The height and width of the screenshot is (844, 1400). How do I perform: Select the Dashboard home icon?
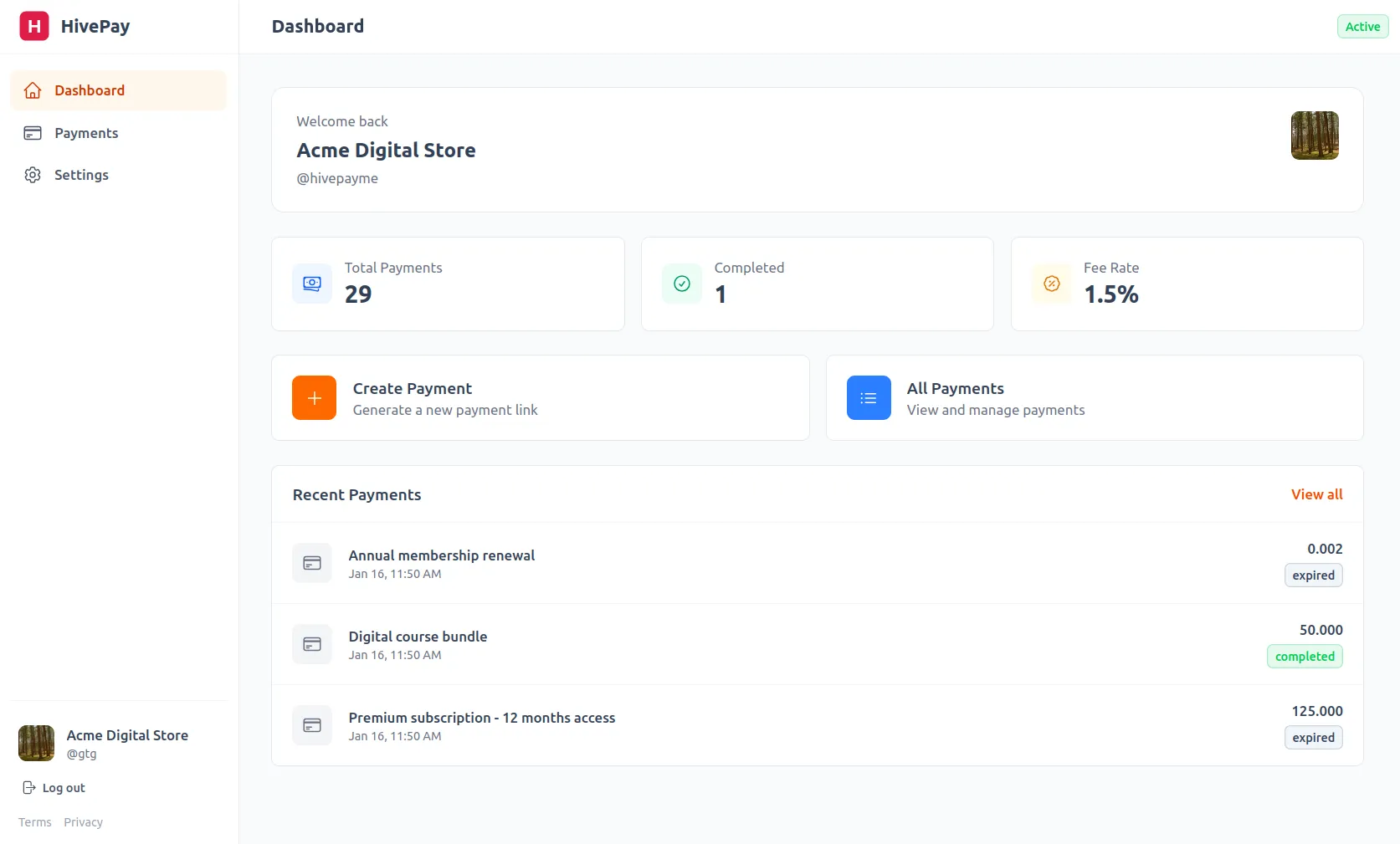32,90
